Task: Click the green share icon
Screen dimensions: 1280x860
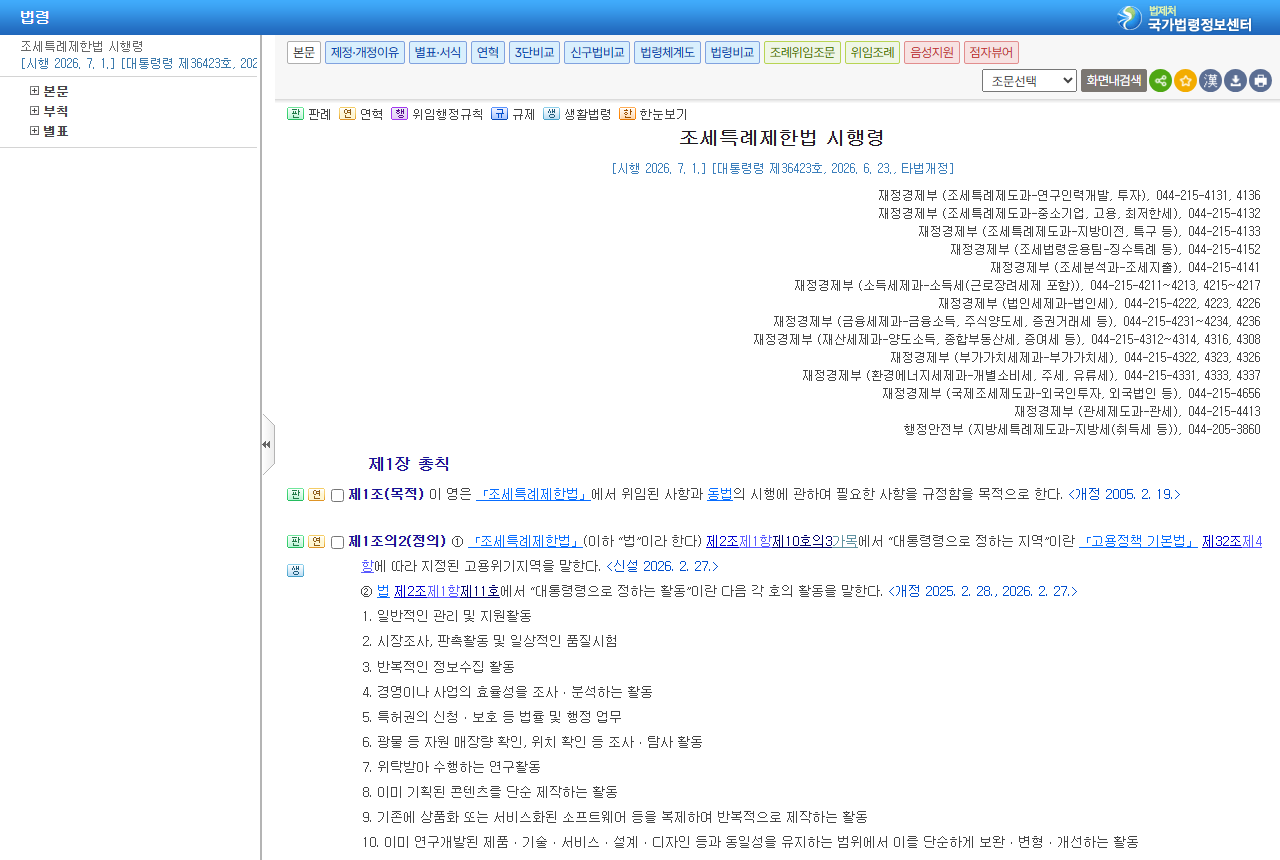Action: click(1160, 81)
